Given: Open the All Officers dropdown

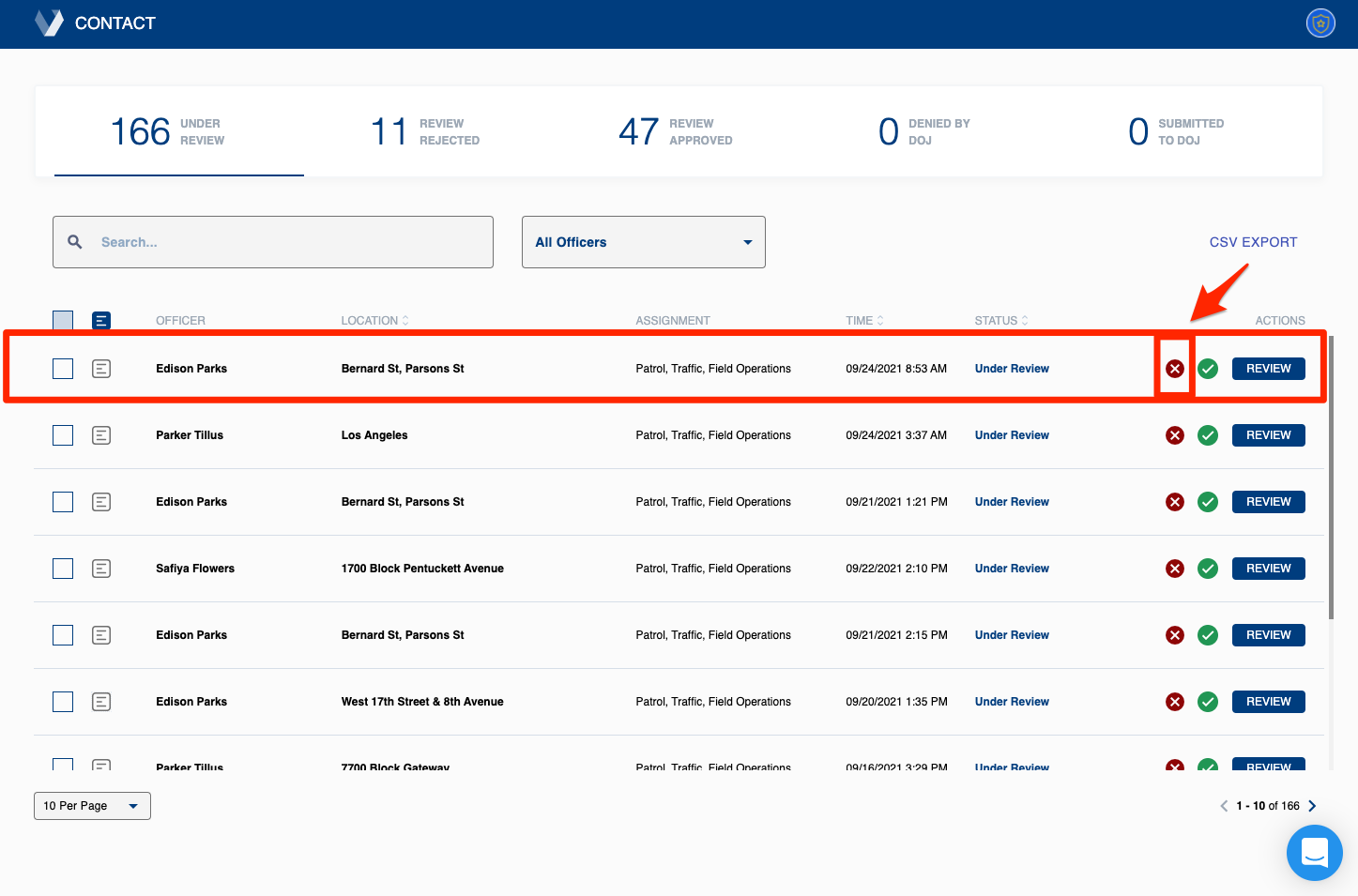Looking at the screenshot, I should [x=643, y=241].
